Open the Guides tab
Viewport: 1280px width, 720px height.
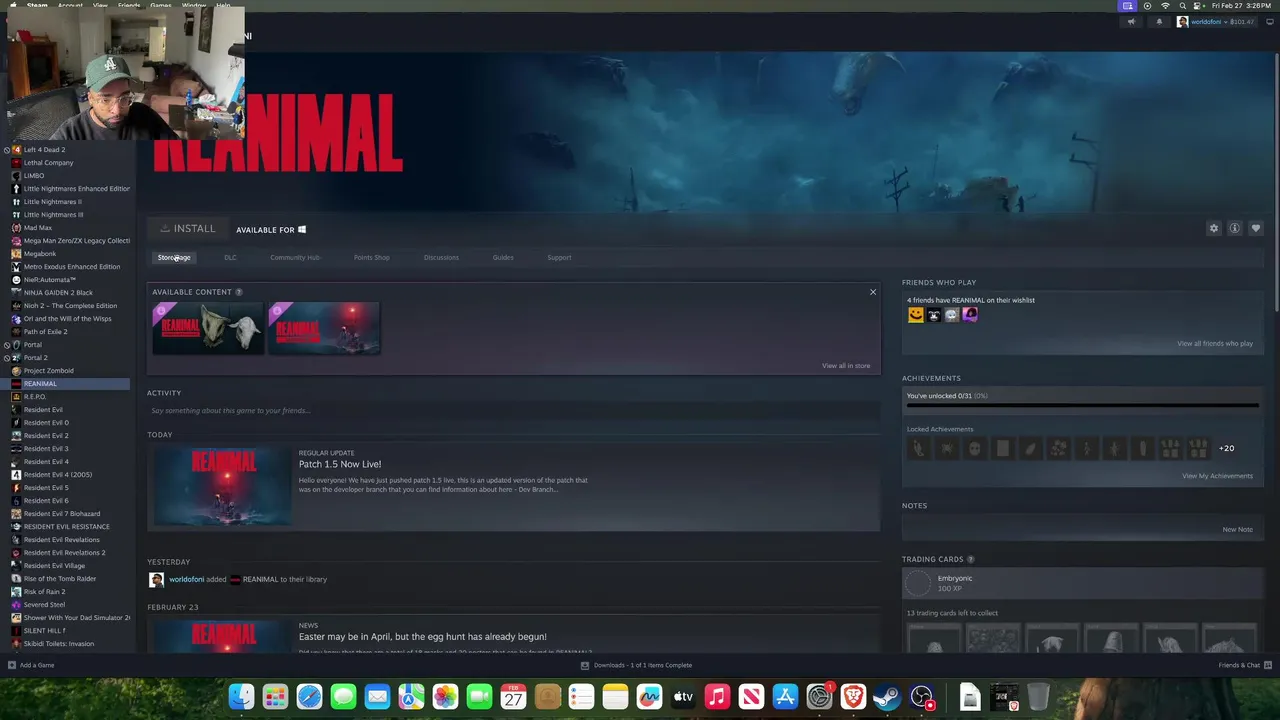point(503,258)
